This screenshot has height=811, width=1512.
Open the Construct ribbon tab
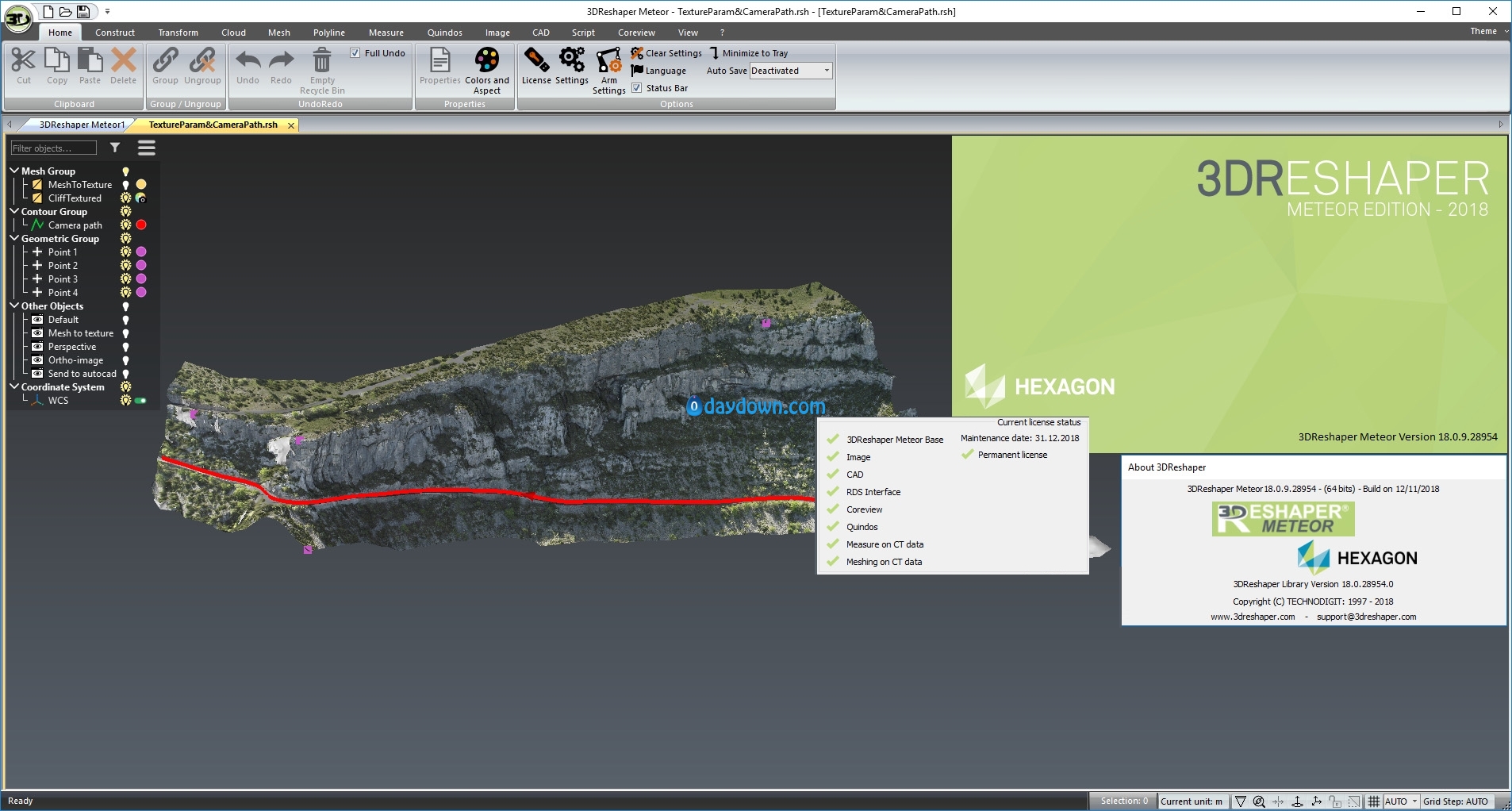[115, 33]
